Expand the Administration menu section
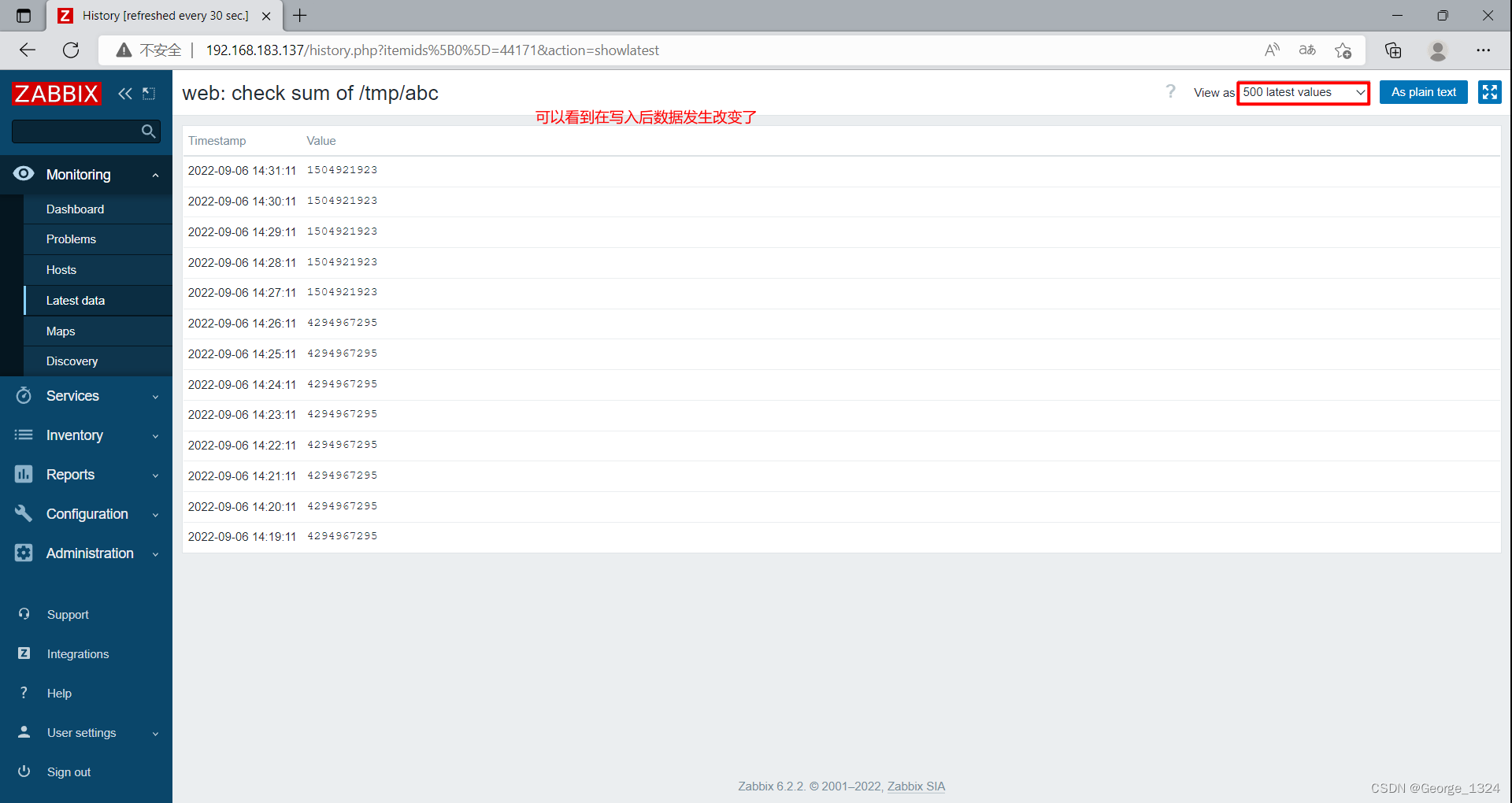This screenshot has width=1512, height=803. pos(155,554)
